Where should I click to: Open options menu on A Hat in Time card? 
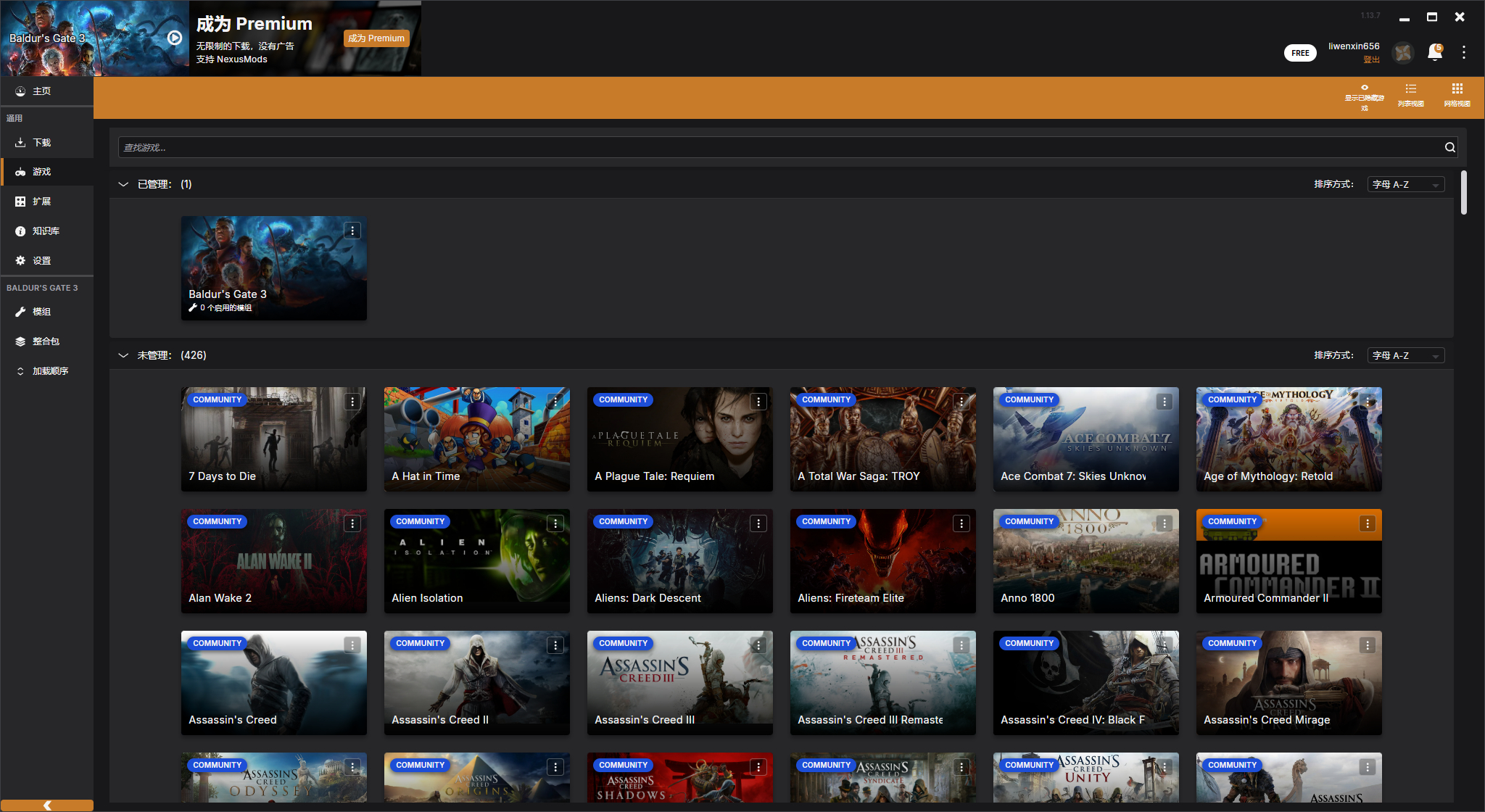pos(555,402)
